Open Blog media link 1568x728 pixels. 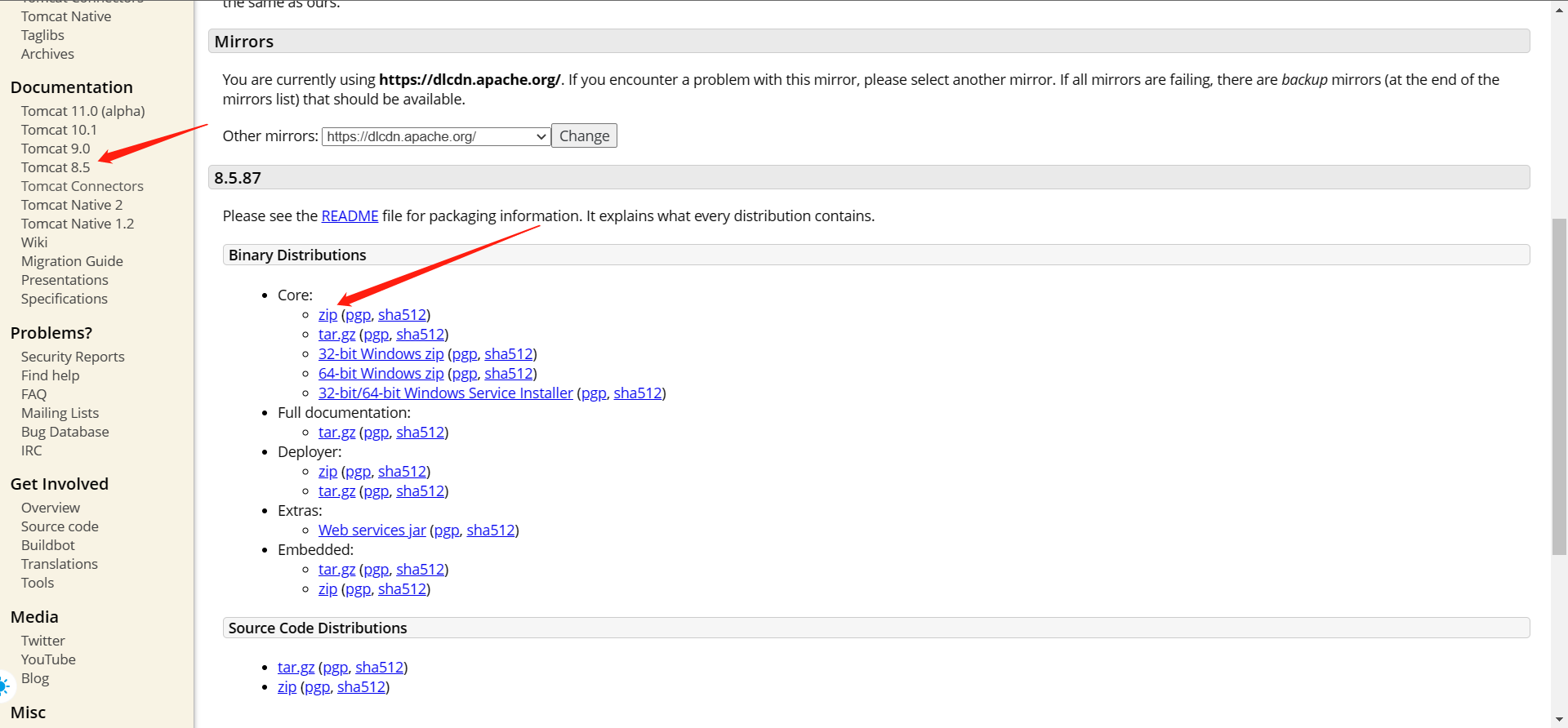point(35,678)
